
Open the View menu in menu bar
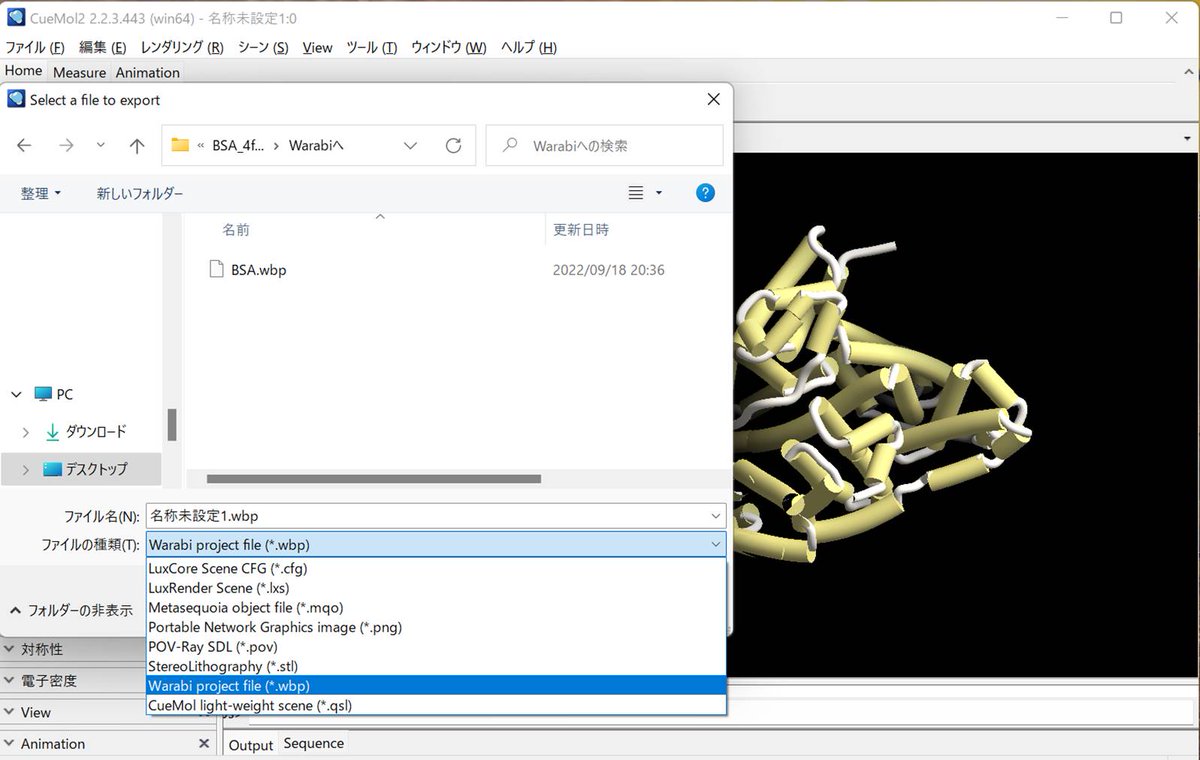click(x=317, y=47)
